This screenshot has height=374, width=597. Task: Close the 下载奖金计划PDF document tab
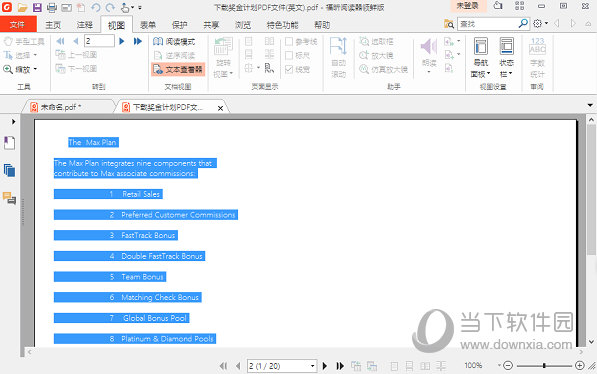(220, 108)
